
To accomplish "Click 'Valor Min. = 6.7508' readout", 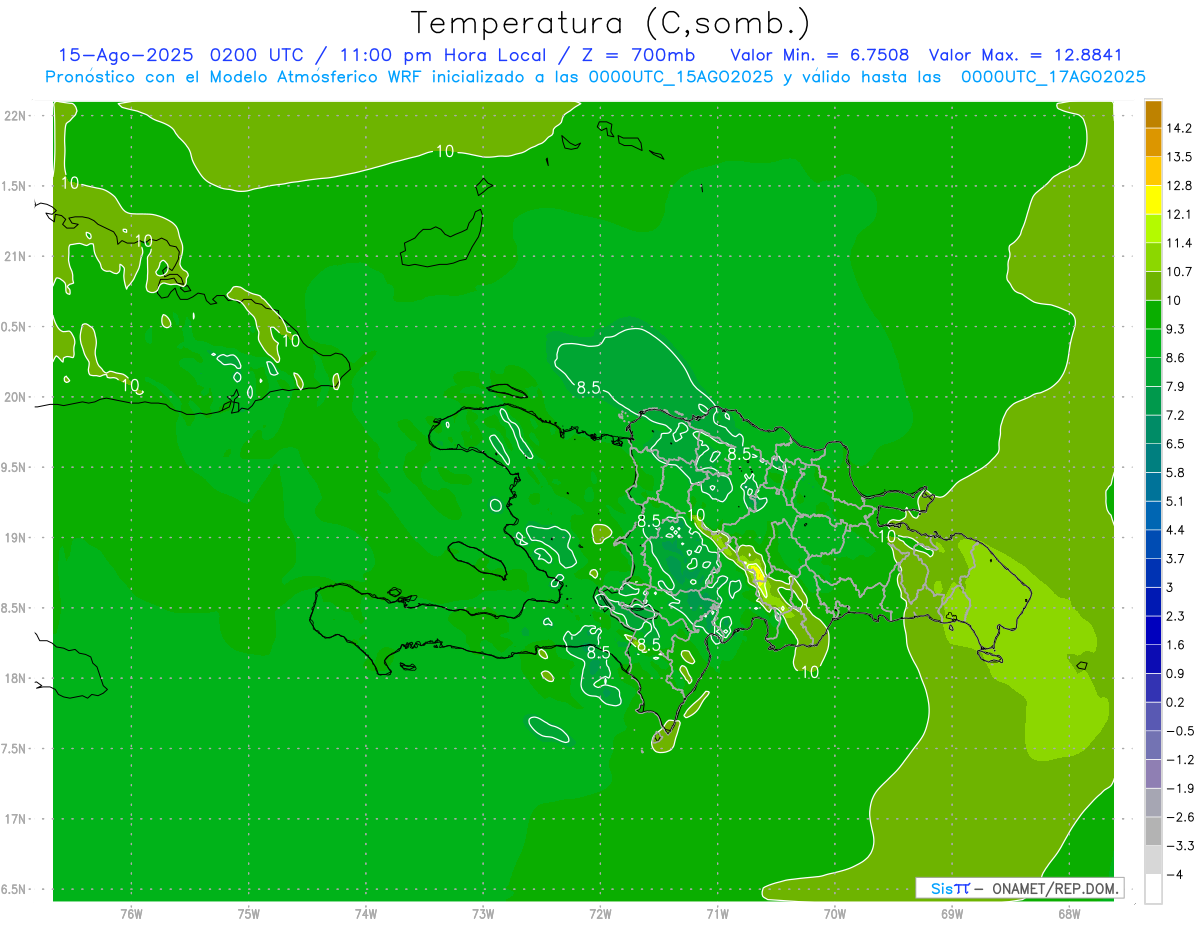I will point(820,55).
